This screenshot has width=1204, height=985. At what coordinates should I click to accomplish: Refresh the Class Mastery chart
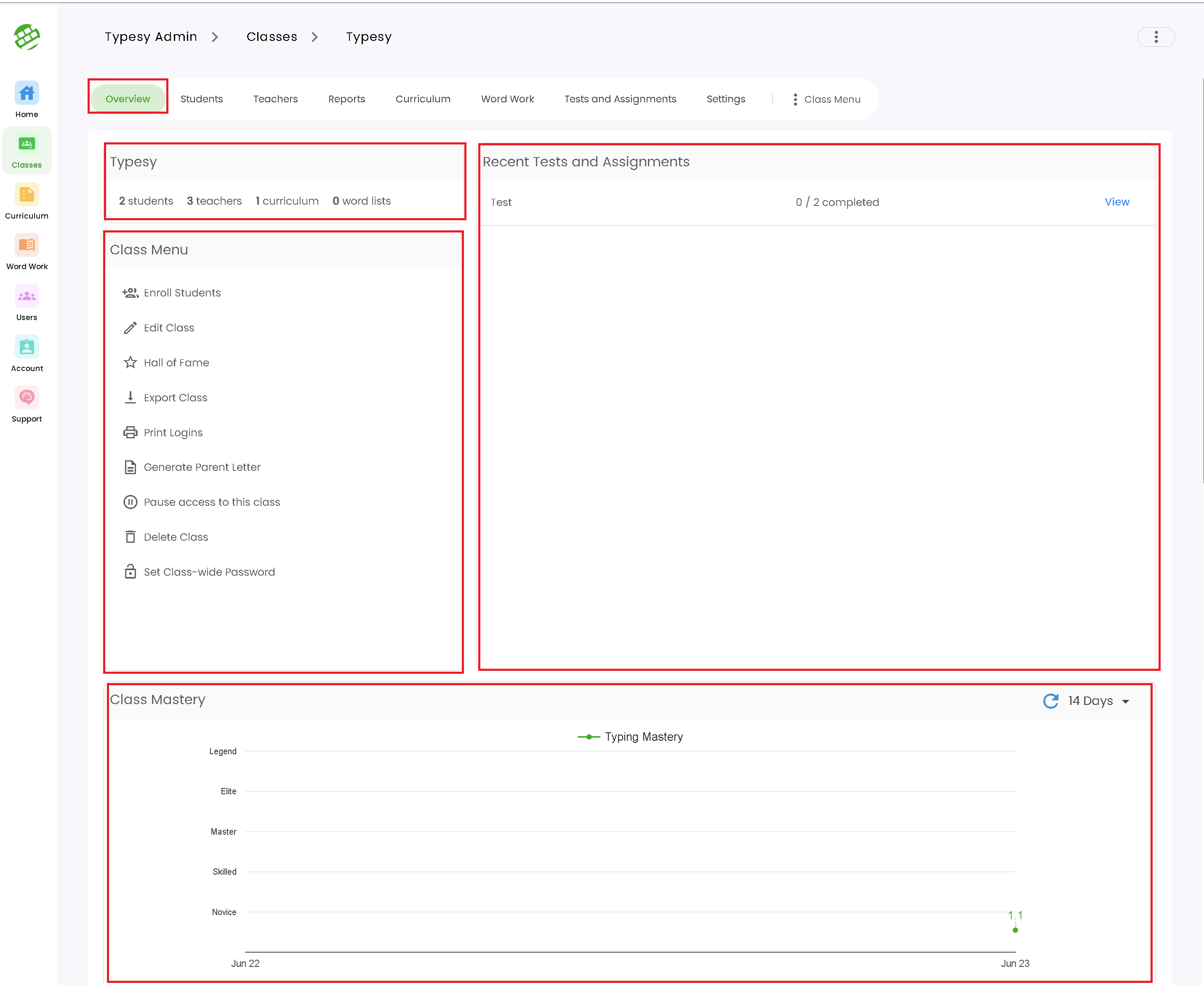1050,701
